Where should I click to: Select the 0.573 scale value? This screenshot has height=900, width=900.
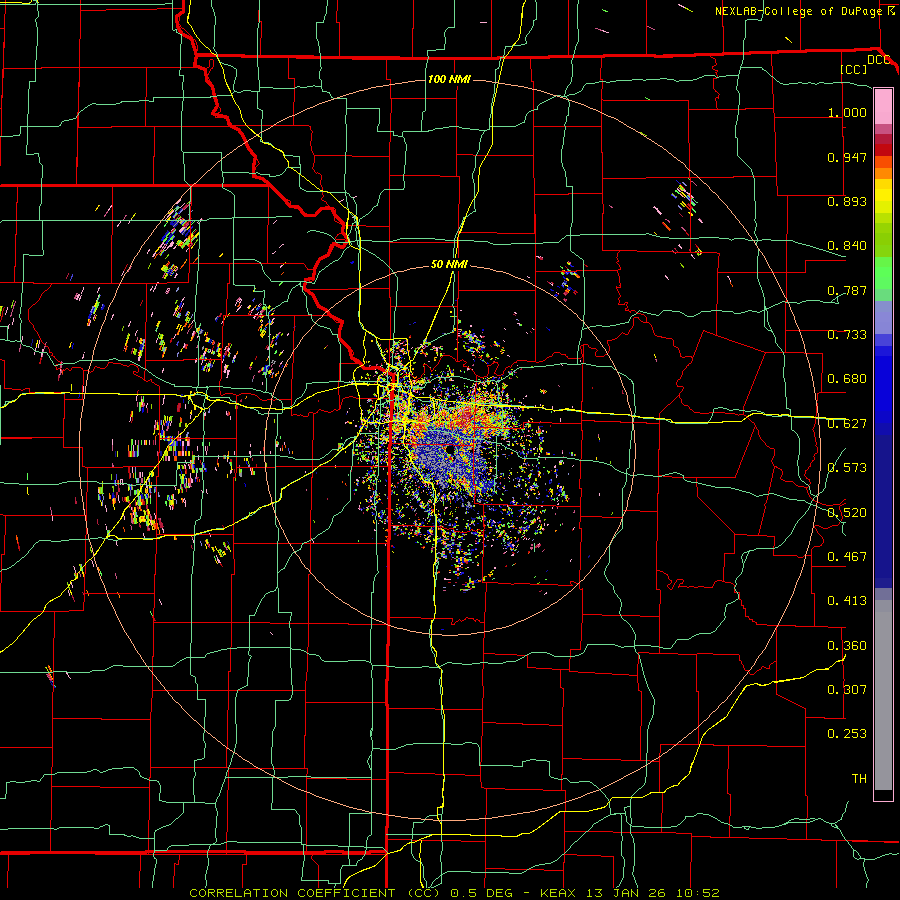tap(847, 468)
